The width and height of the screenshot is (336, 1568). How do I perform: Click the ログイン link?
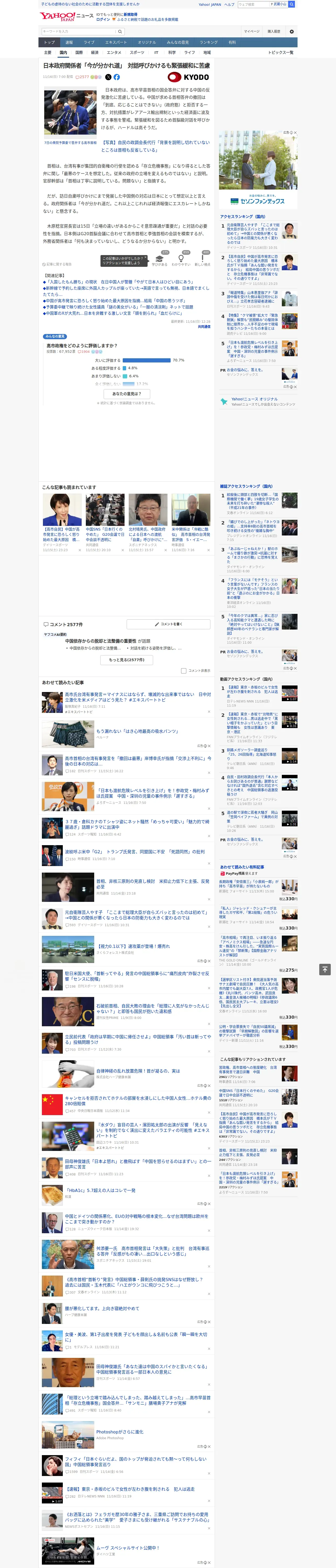(103, 20)
